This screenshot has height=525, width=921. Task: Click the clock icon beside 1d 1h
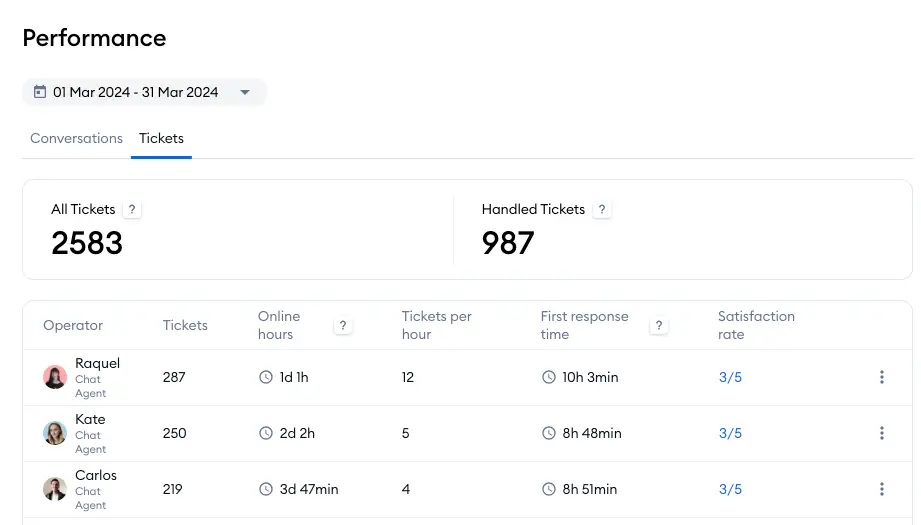point(266,377)
